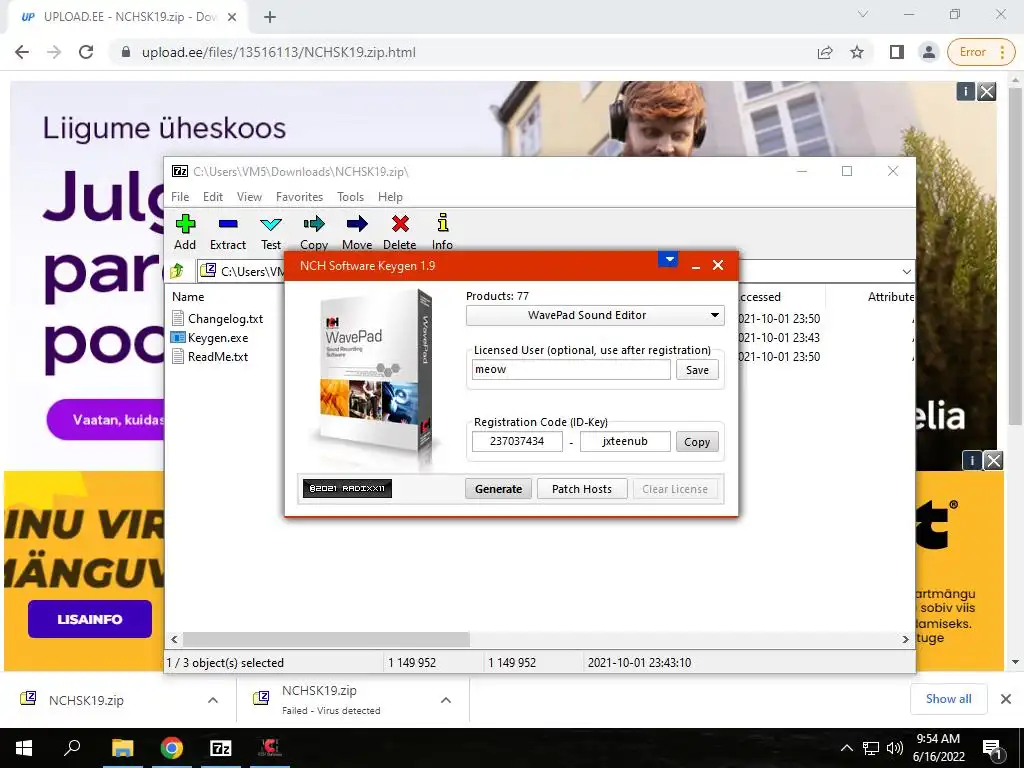
Task: Click the browser address bar URL
Action: tap(278, 52)
